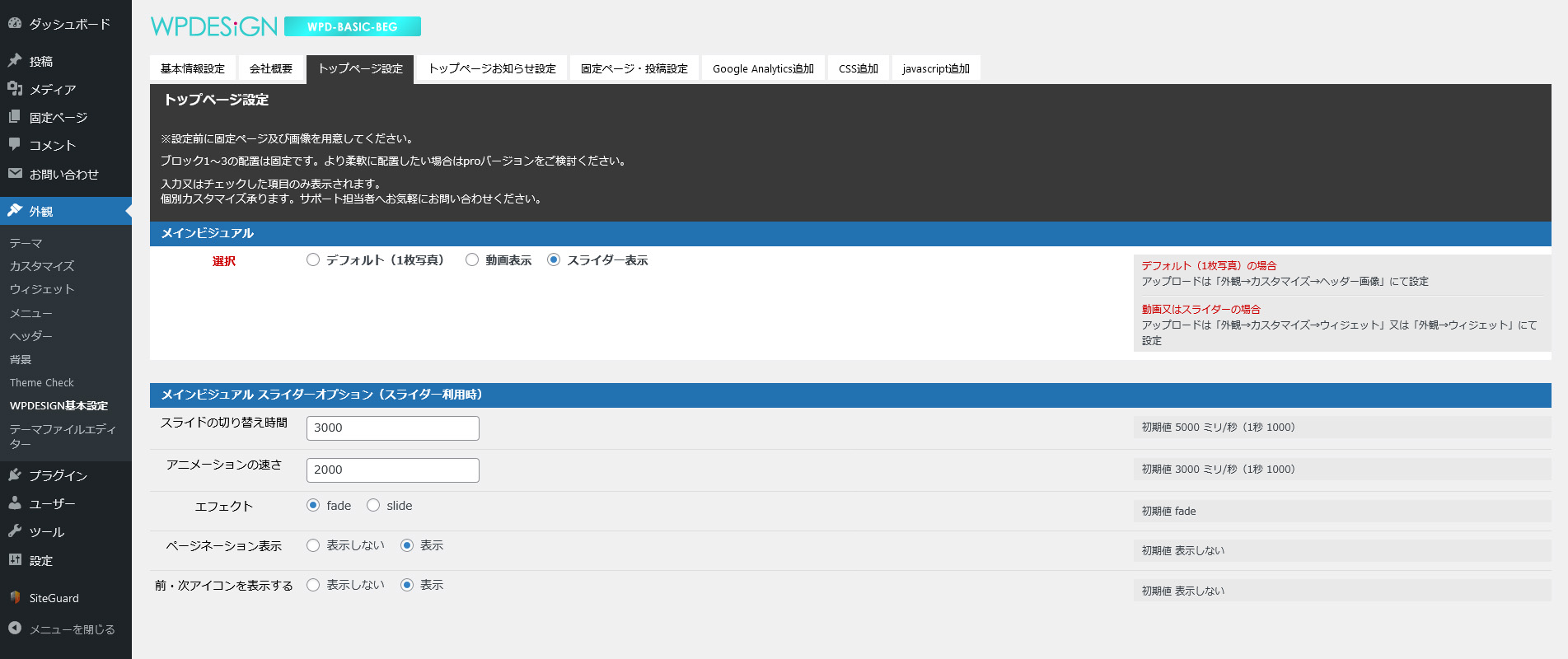Select 動画表示 main visual option
This screenshot has width=1568, height=659.
(x=472, y=259)
